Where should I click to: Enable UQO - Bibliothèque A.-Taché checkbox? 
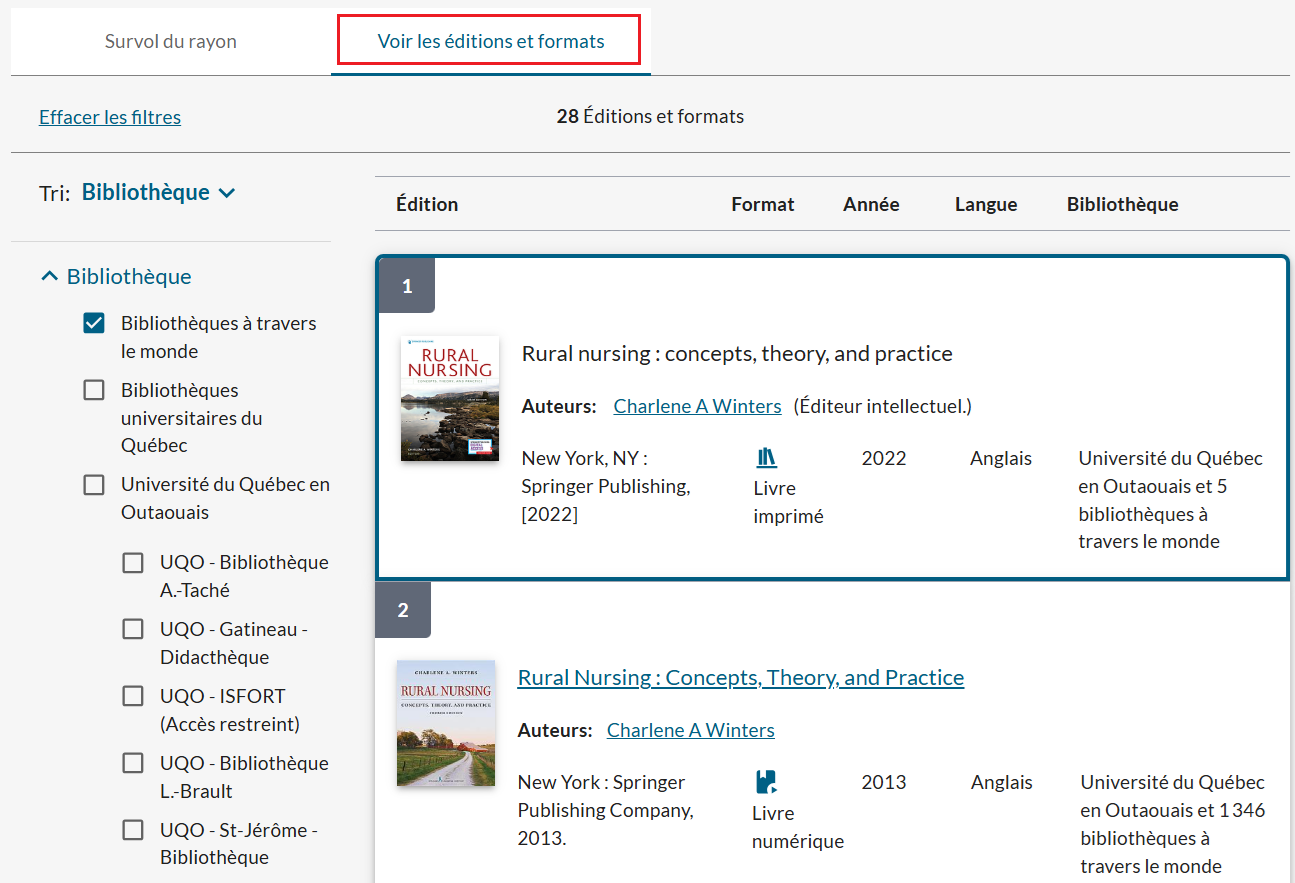(133, 563)
